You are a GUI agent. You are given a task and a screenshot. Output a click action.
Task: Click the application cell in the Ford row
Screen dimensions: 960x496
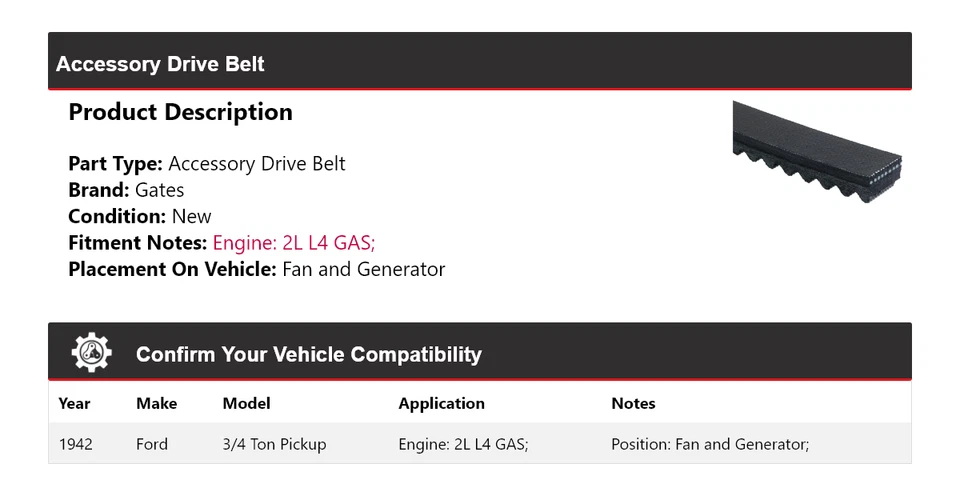click(463, 444)
